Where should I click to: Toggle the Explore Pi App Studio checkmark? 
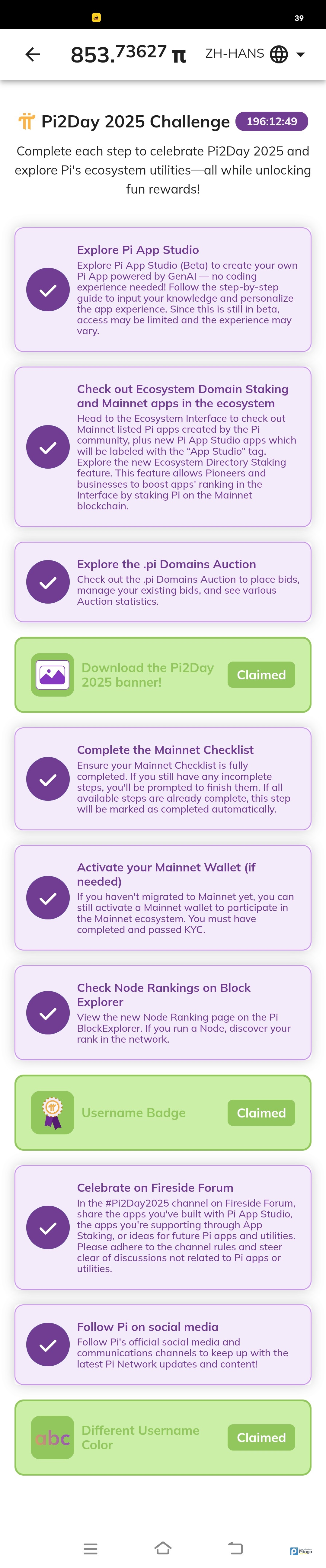click(x=48, y=290)
